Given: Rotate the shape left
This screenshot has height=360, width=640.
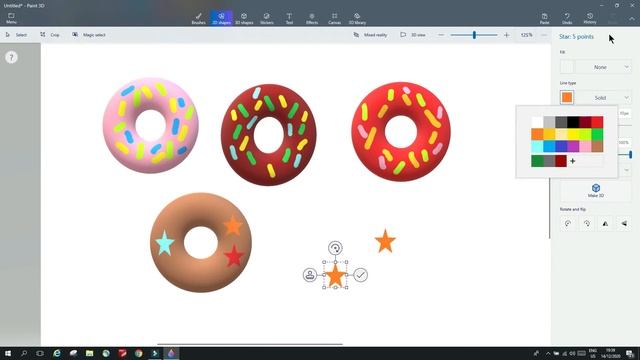Looking at the screenshot, I should tap(568, 223).
